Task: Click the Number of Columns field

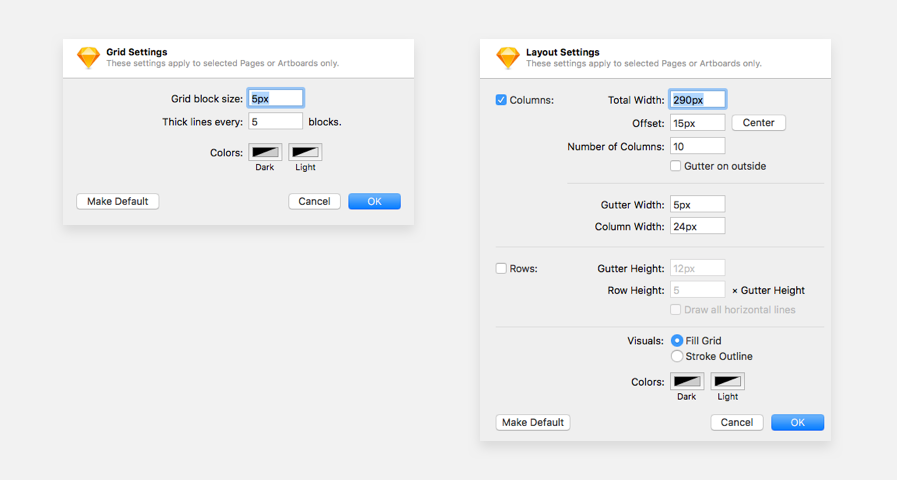Action: point(697,146)
